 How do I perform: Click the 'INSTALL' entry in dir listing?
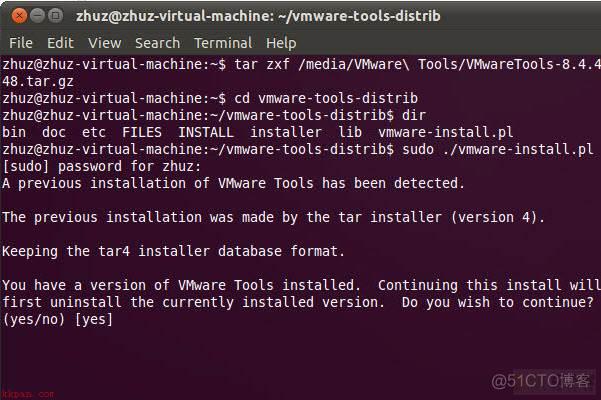tap(206, 132)
